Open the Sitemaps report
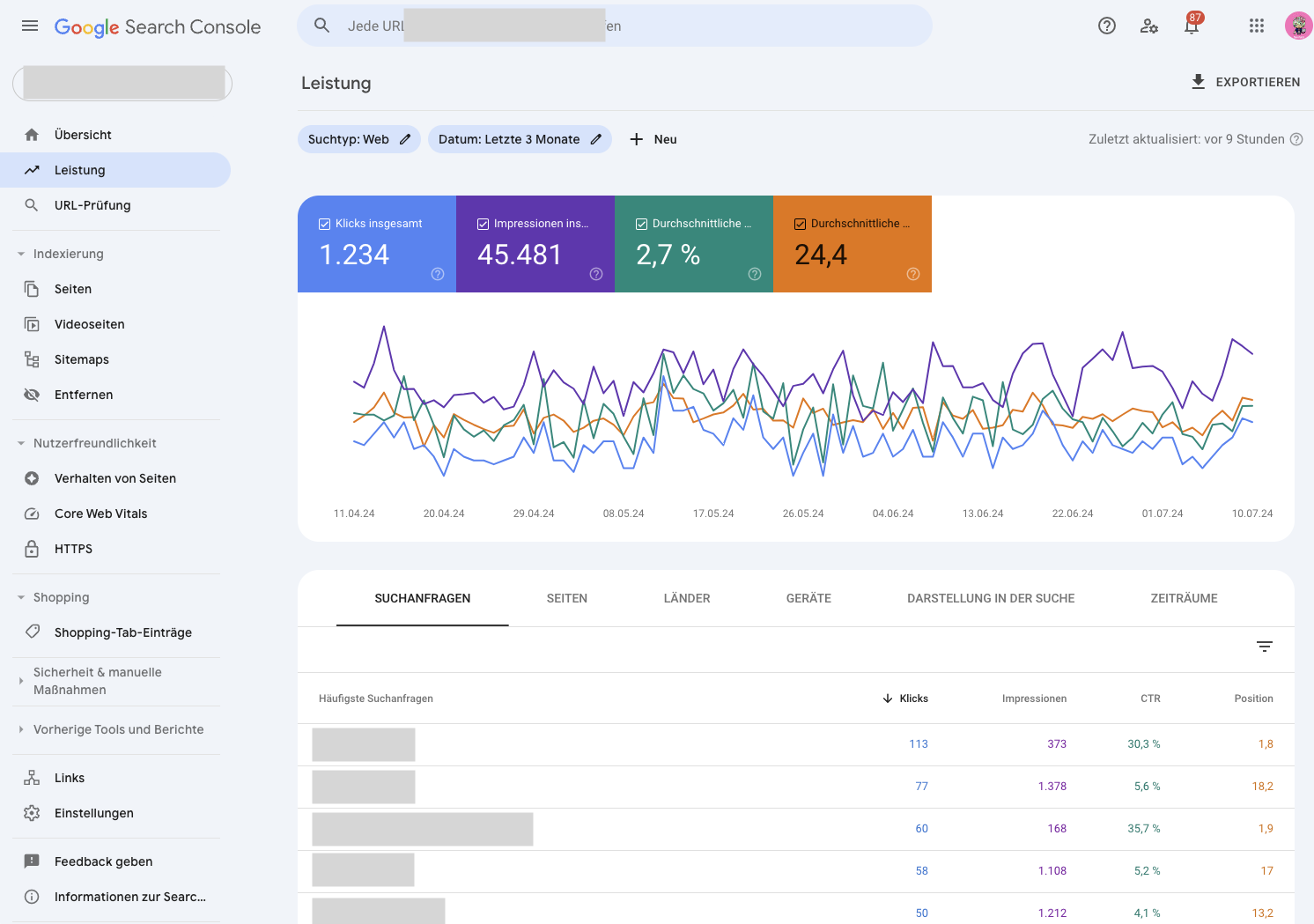The image size is (1314, 924). [x=81, y=359]
